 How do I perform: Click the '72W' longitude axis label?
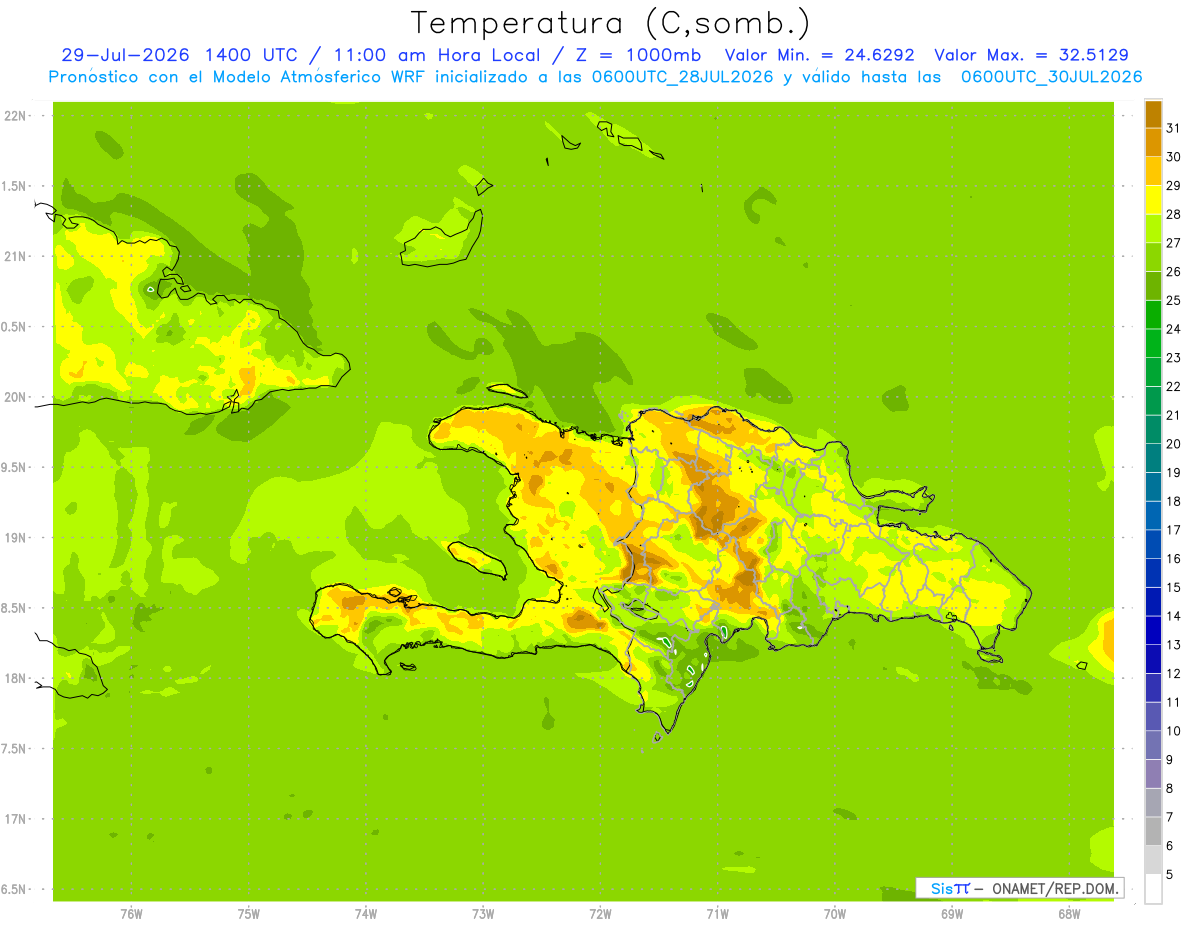(600, 913)
